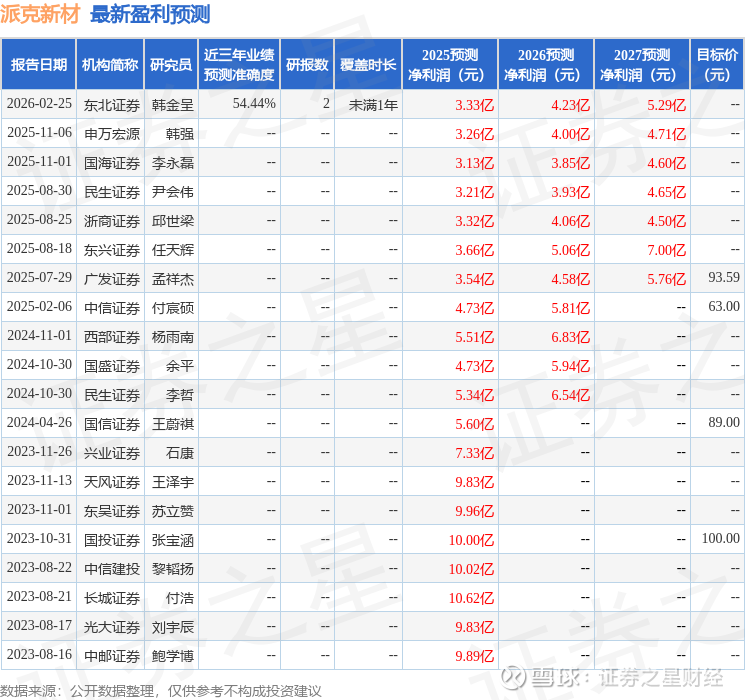Select the 国海证券 institution cell

tap(112, 163)
